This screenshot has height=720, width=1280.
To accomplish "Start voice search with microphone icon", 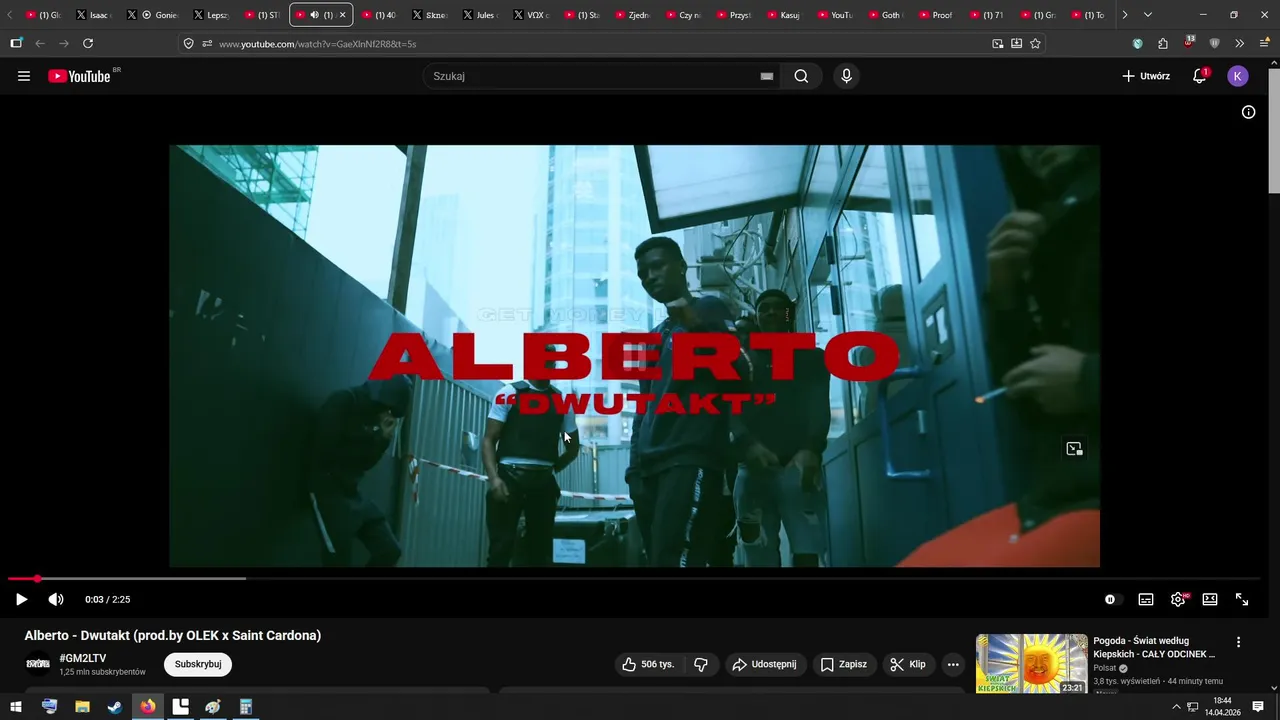I will pos(847,76).
